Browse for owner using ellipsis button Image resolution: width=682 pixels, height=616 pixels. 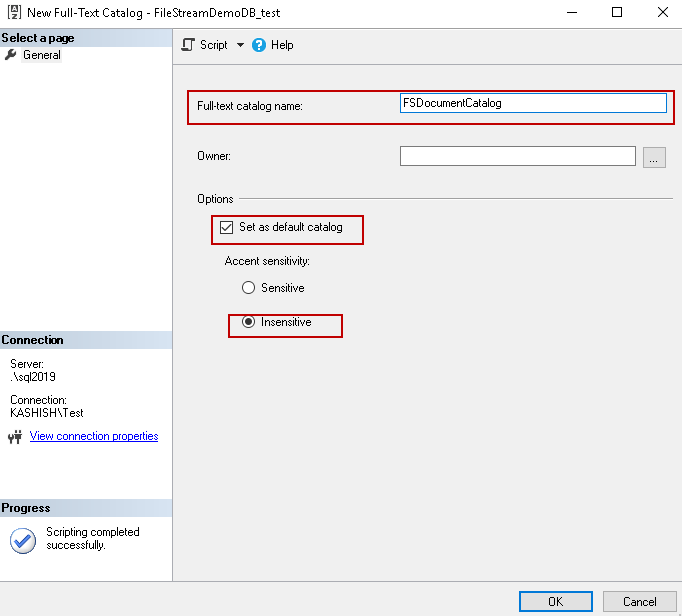click(x=654, y=157)
